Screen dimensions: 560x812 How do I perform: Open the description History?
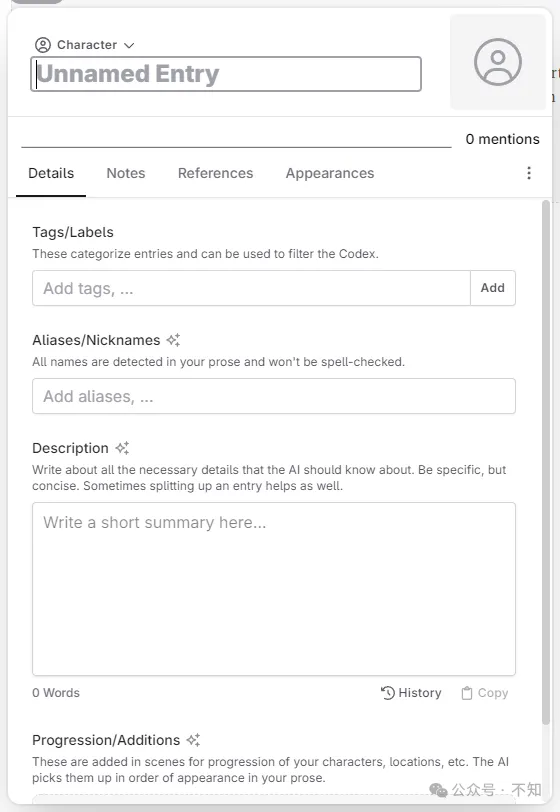point(411,693)
